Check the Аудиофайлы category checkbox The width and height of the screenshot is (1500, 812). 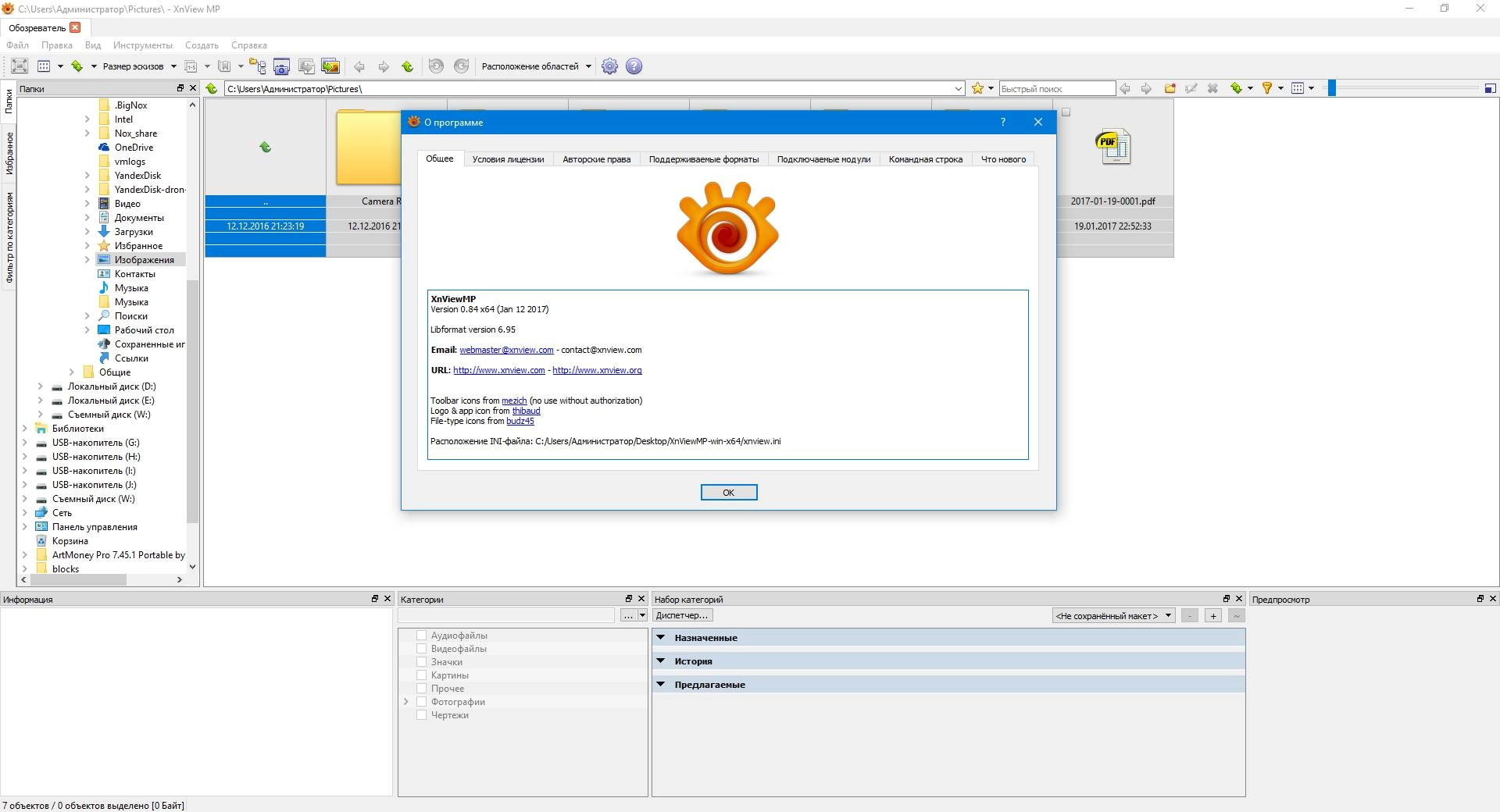421,636
